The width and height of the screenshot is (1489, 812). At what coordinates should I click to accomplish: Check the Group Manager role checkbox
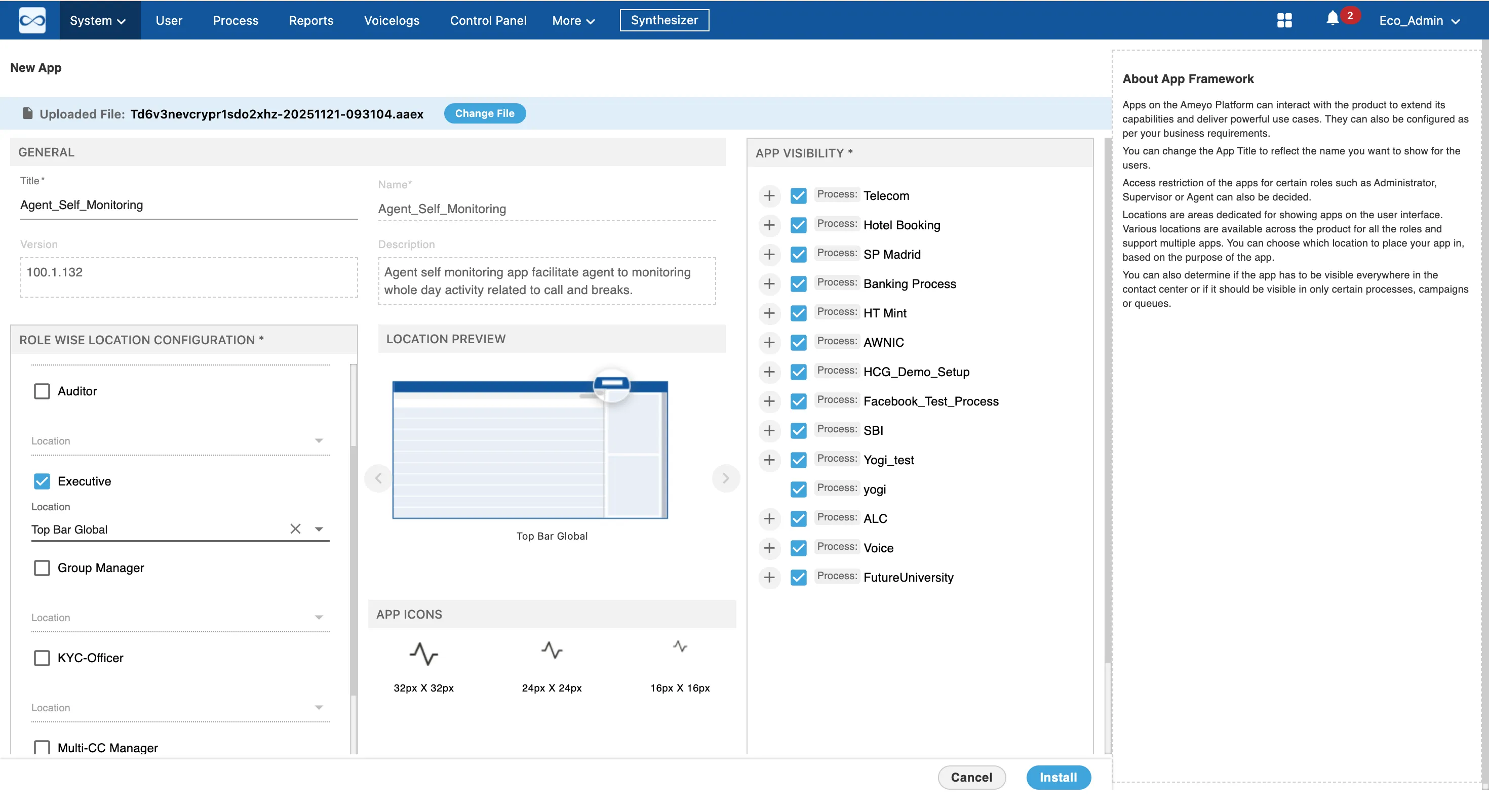click(x=42, y=568)
